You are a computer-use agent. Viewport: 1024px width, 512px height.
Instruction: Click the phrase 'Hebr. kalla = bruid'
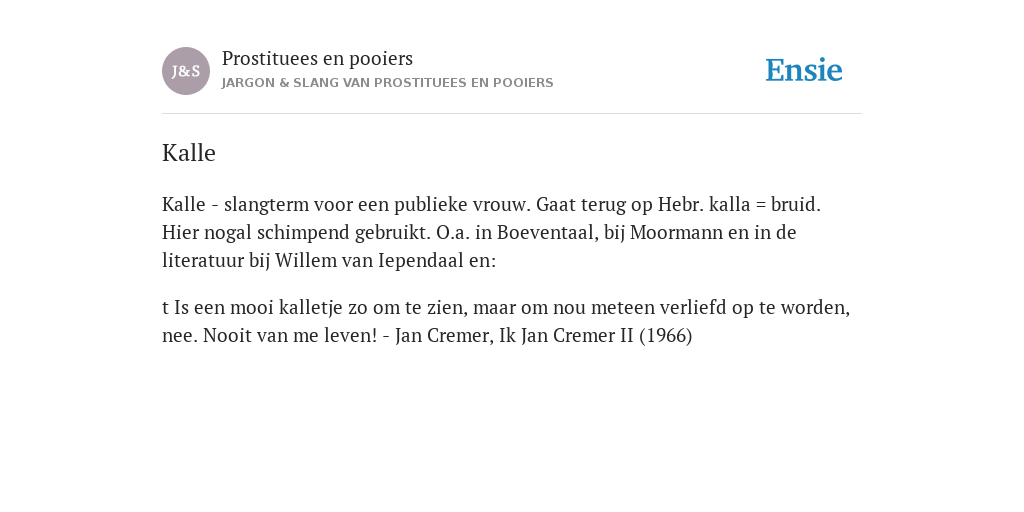click(x=738, y=204)
